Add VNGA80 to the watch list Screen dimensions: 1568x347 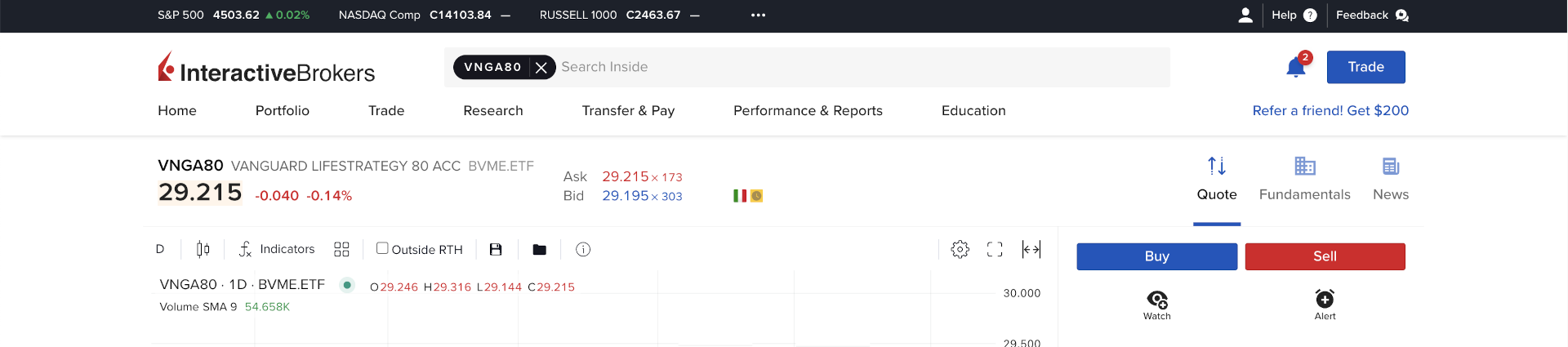(1156, 304)
